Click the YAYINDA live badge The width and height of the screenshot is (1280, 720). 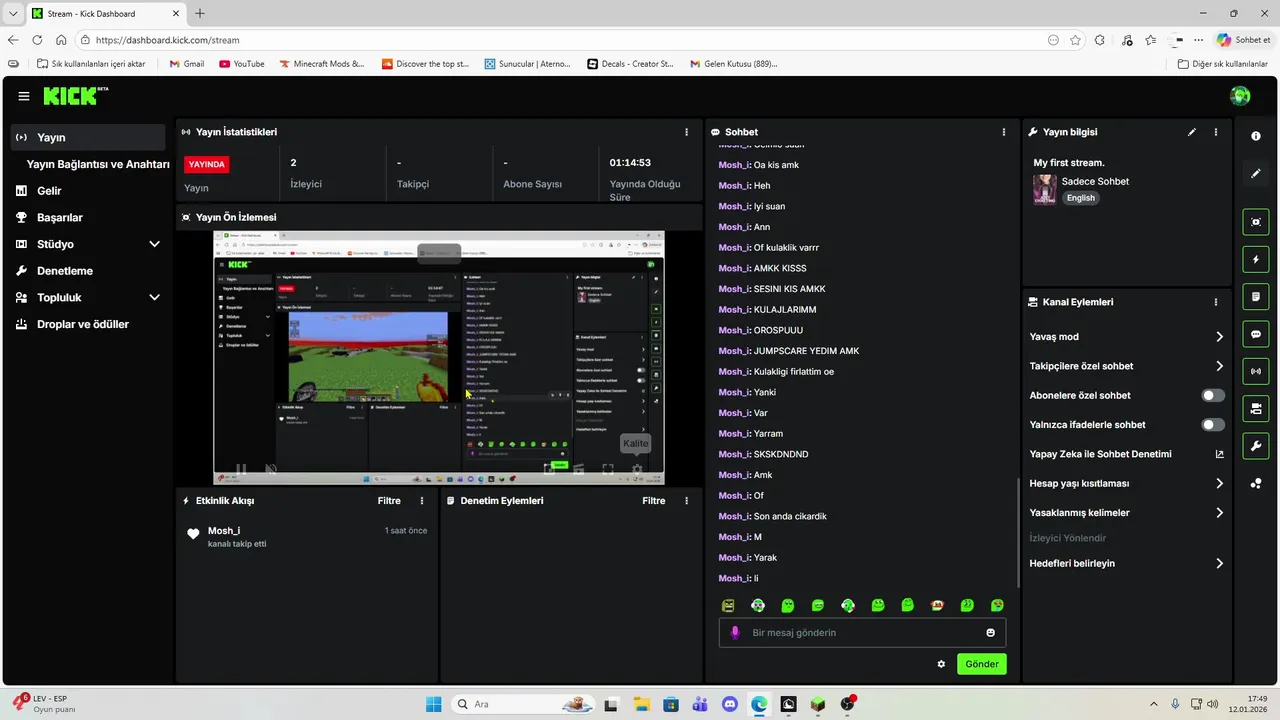coord(207,164)
